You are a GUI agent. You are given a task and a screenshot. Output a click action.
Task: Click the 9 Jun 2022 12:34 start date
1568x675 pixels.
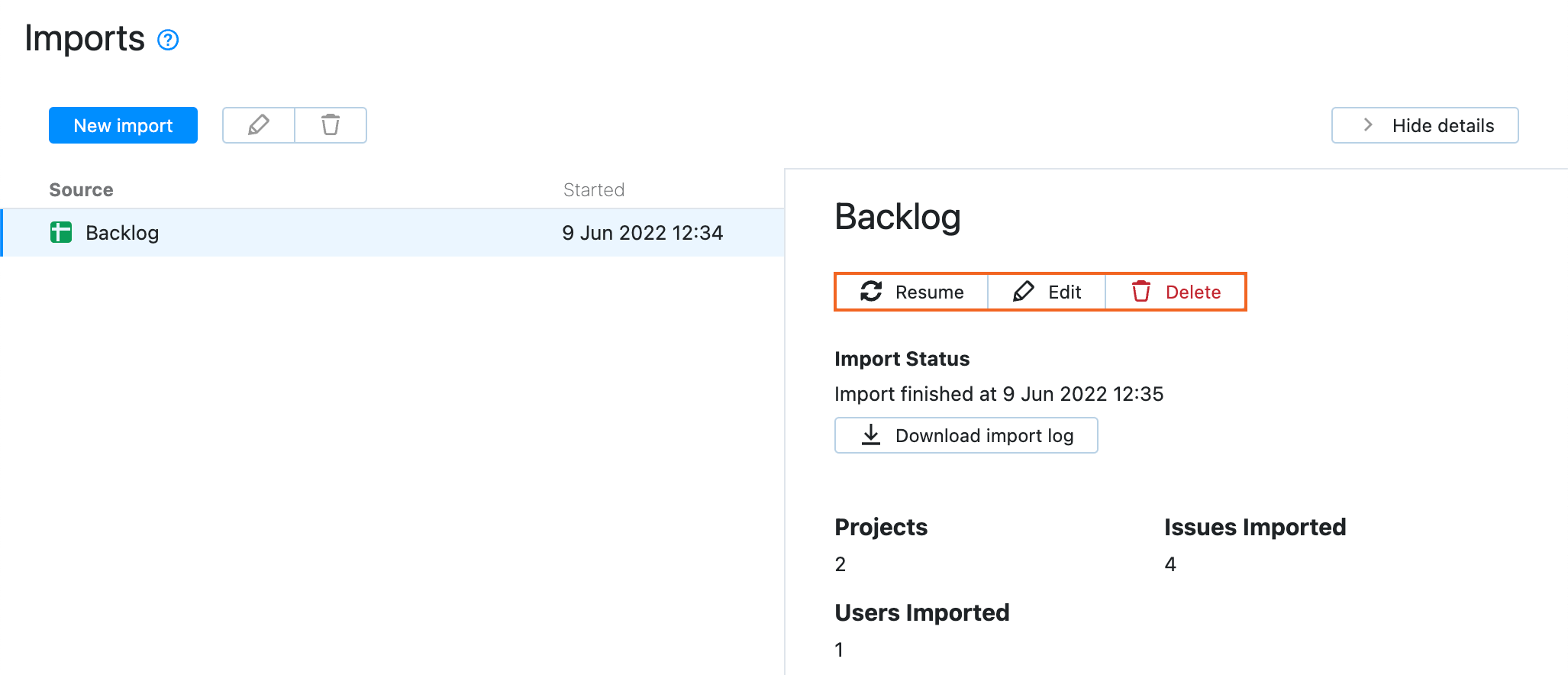pyautogui.click(x=642, y=233)
